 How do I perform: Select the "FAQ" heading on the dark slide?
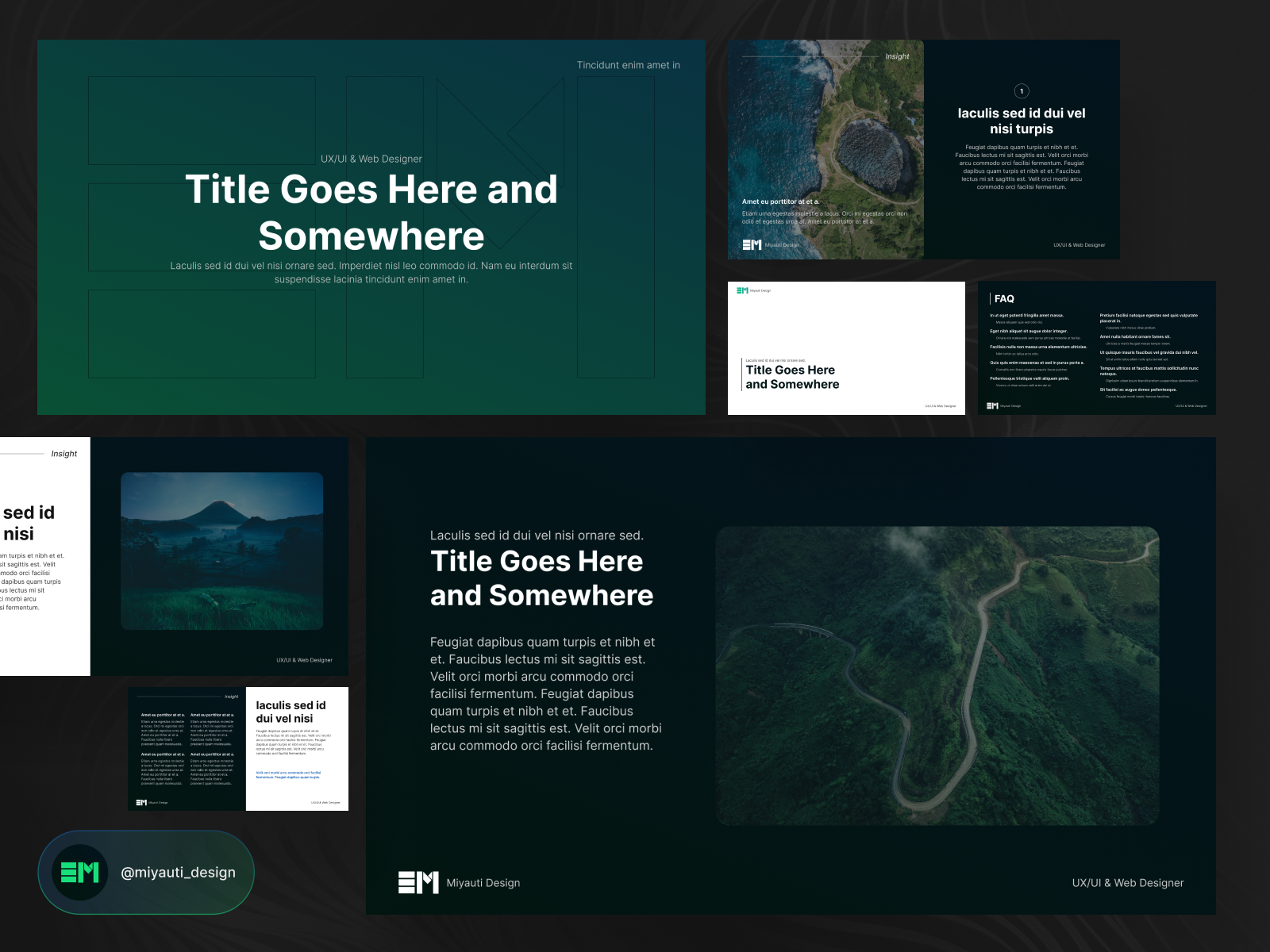(x=1006, y=299)
